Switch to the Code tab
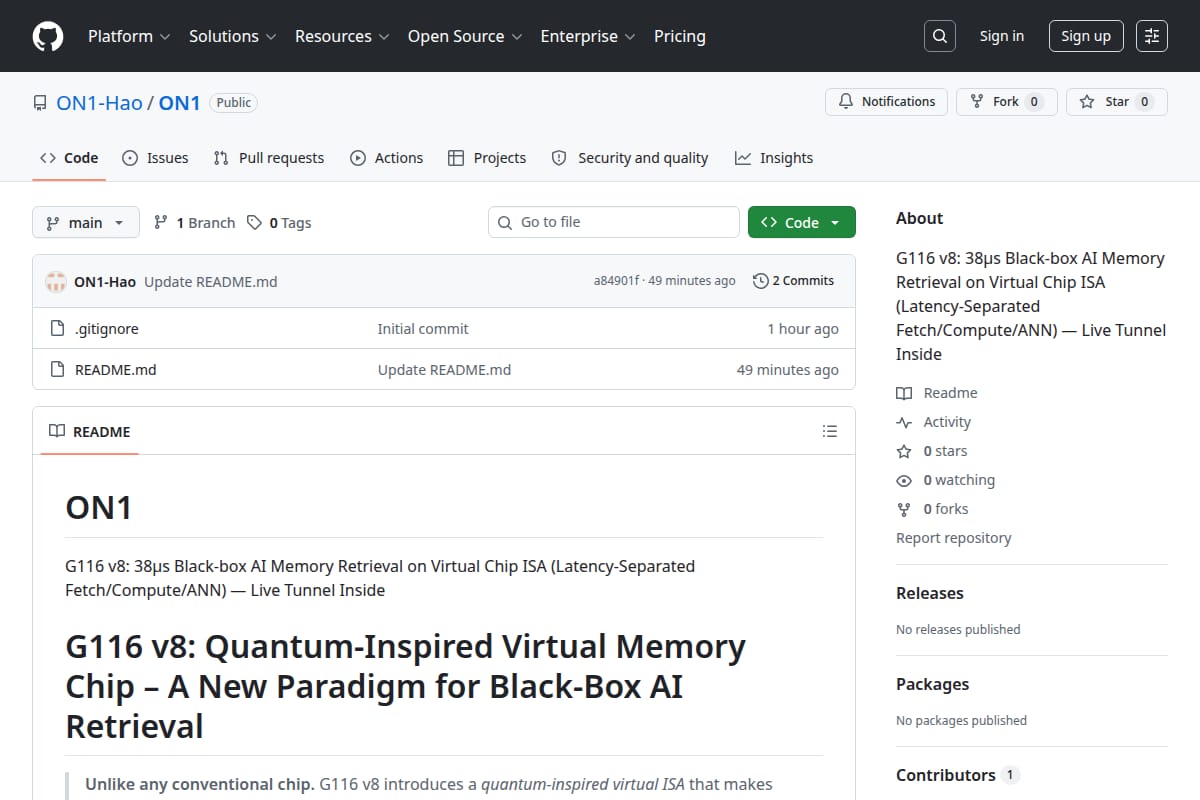 pyautogui.click(x=69, y=158)
